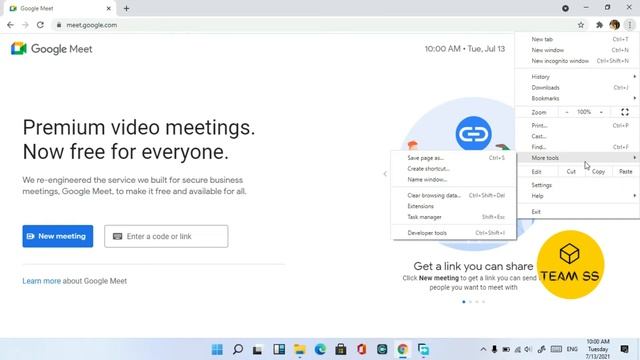Open Clear browsing data

[453, 196]
